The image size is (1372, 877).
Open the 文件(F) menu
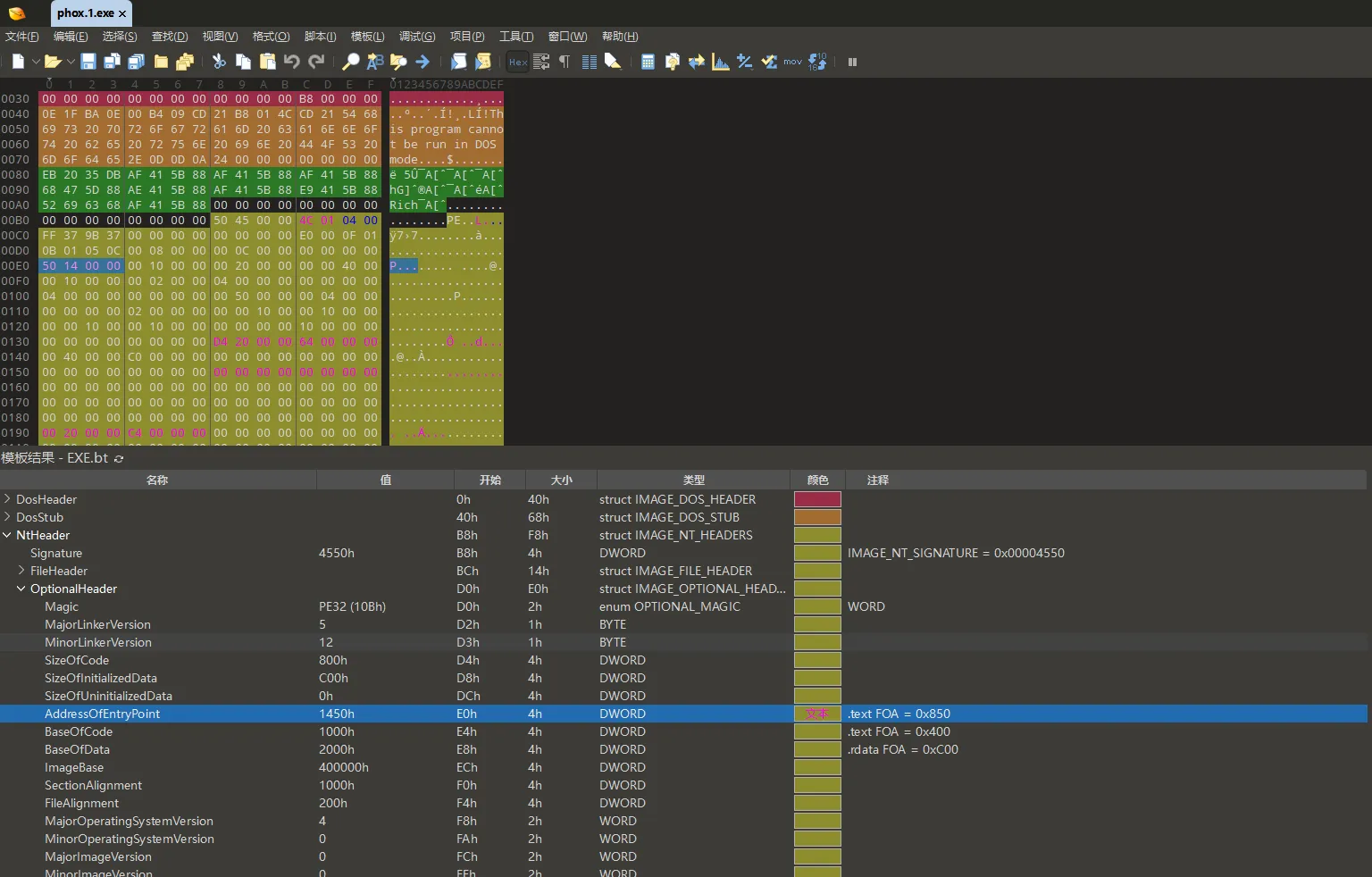pyautogui.click(x=22, y=37)
